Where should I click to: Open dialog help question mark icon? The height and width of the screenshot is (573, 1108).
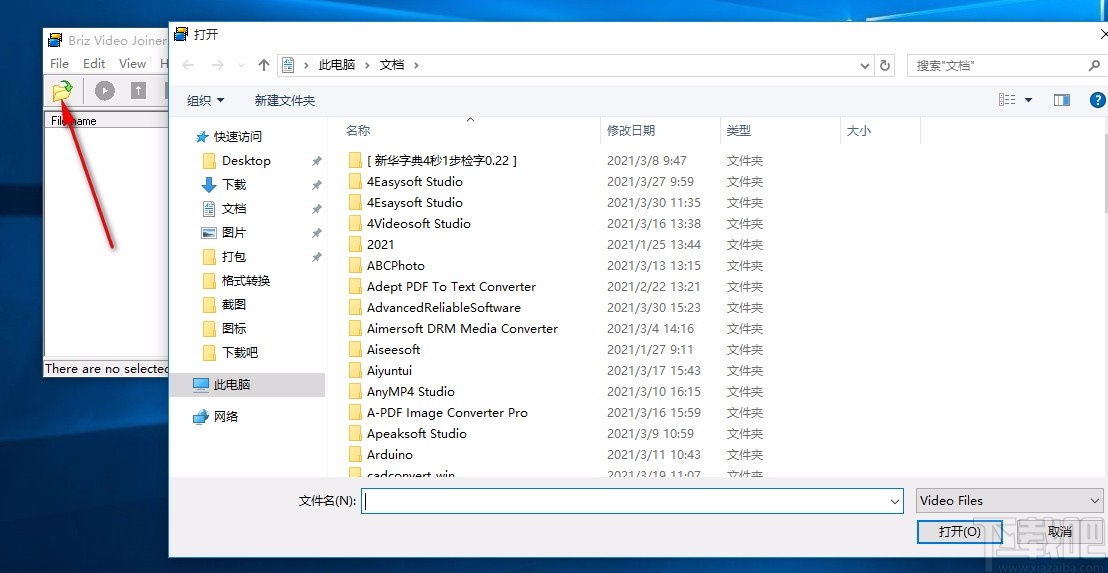click(1097, 100)
